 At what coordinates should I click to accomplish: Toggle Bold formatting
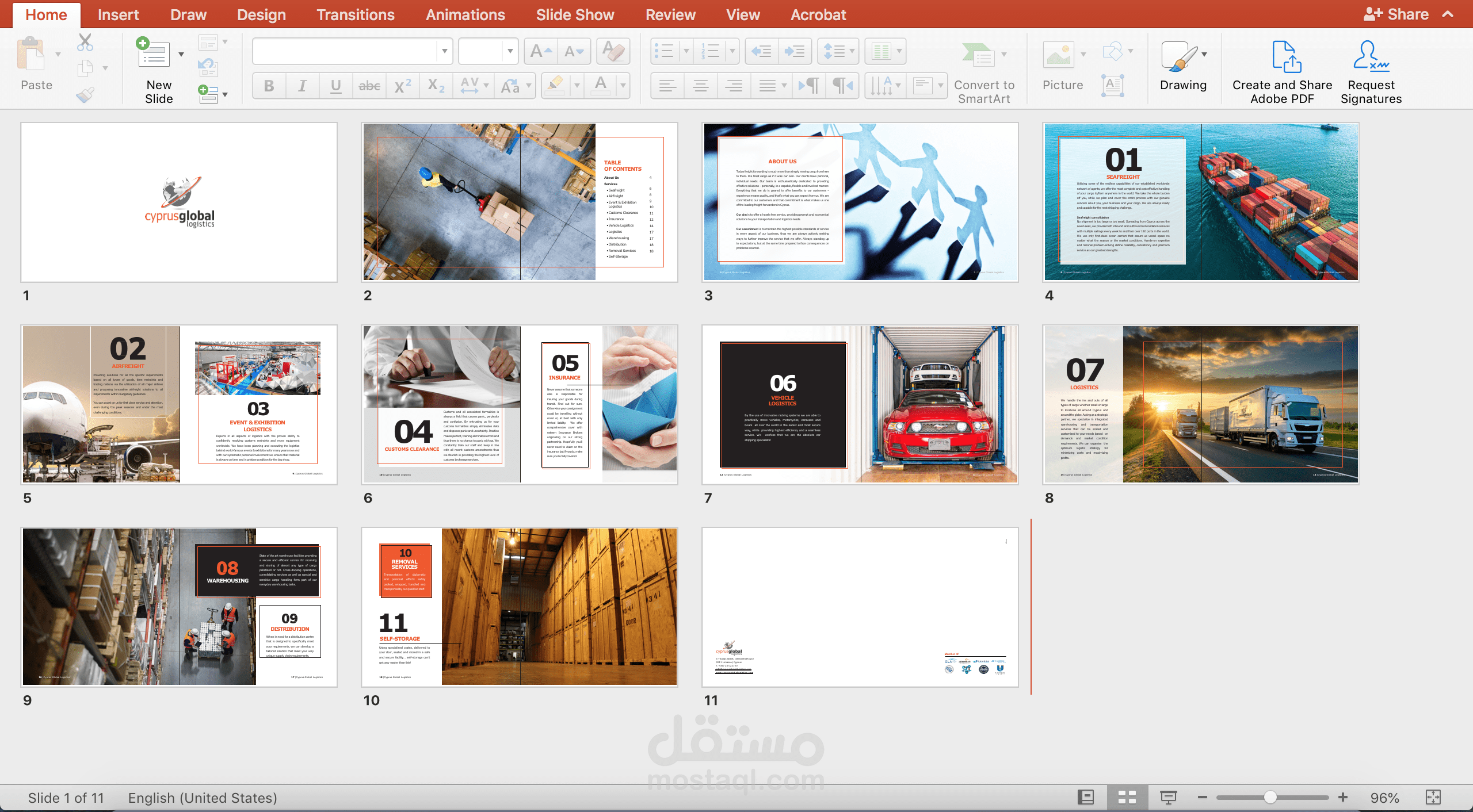point(269,86)
